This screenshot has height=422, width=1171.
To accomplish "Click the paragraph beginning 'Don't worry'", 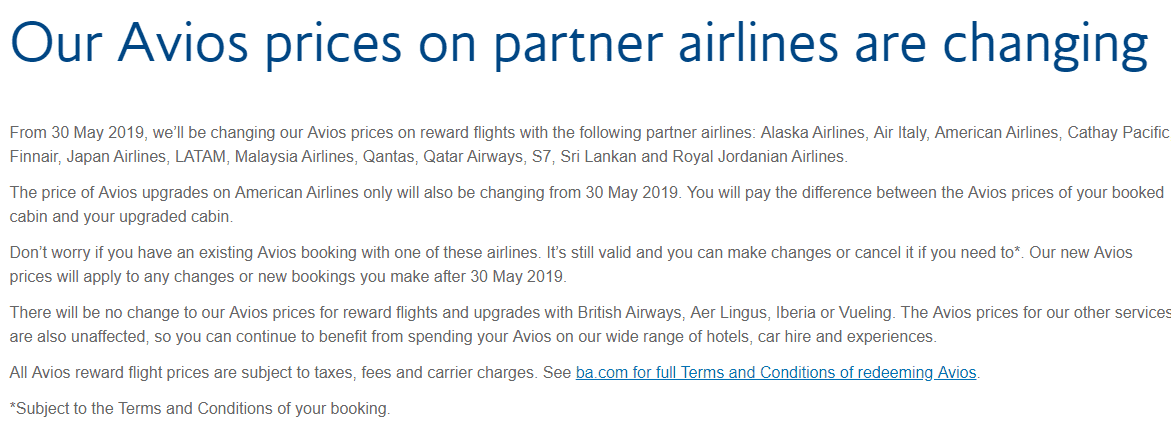I will pyautogui.click(x=400, y=253).
